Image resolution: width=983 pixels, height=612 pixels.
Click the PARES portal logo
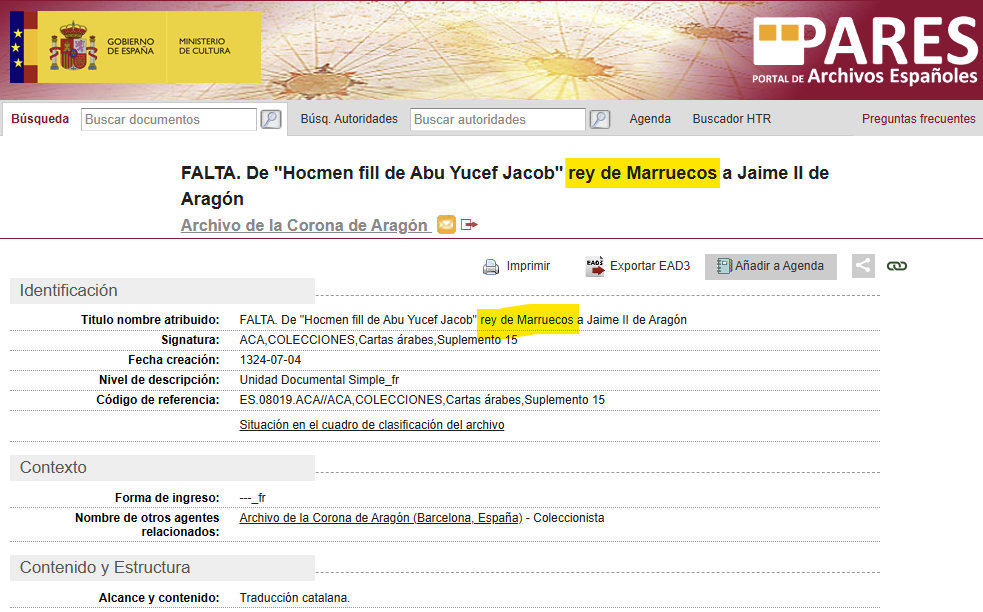[x=865, y=50]
